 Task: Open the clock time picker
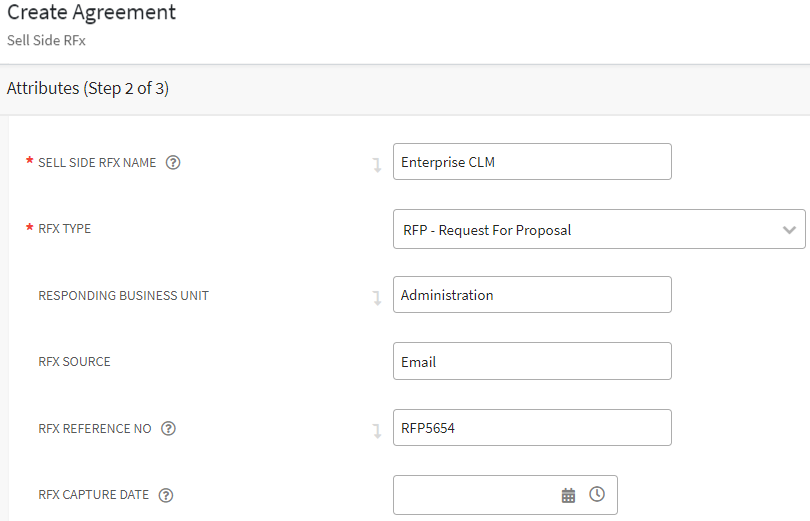597,494
